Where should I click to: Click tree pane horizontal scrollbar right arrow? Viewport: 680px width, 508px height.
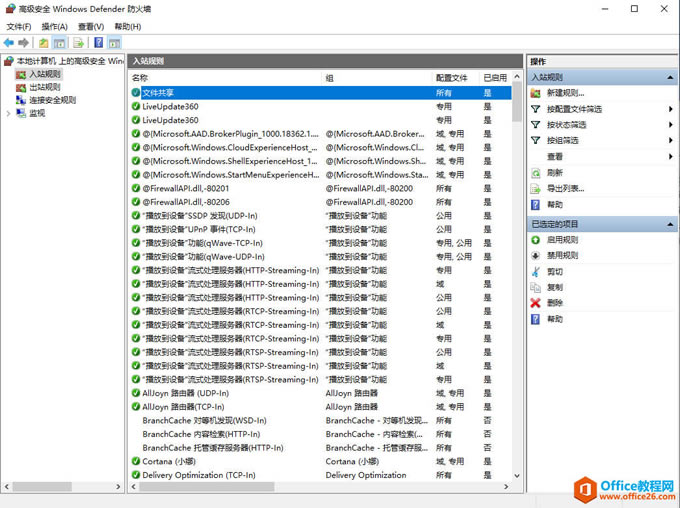(118, 487)
